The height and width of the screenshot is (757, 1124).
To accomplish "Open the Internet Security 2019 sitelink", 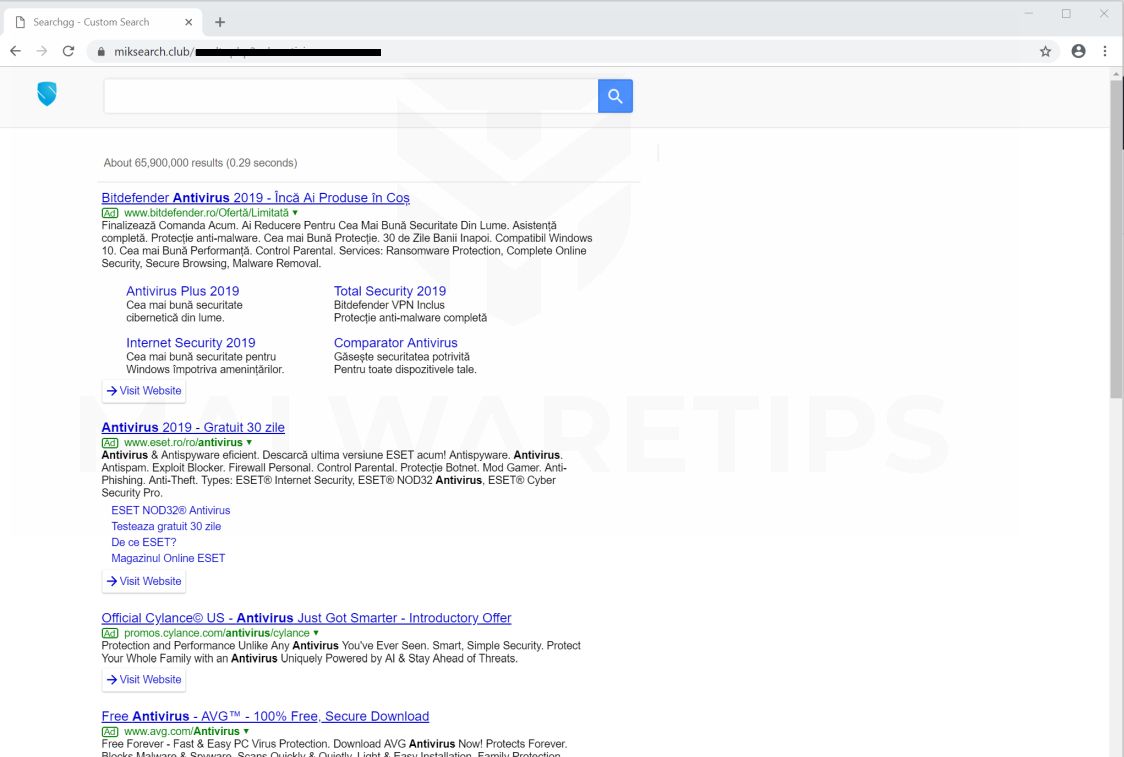I will pyautogui.click(x=191, y=343).
